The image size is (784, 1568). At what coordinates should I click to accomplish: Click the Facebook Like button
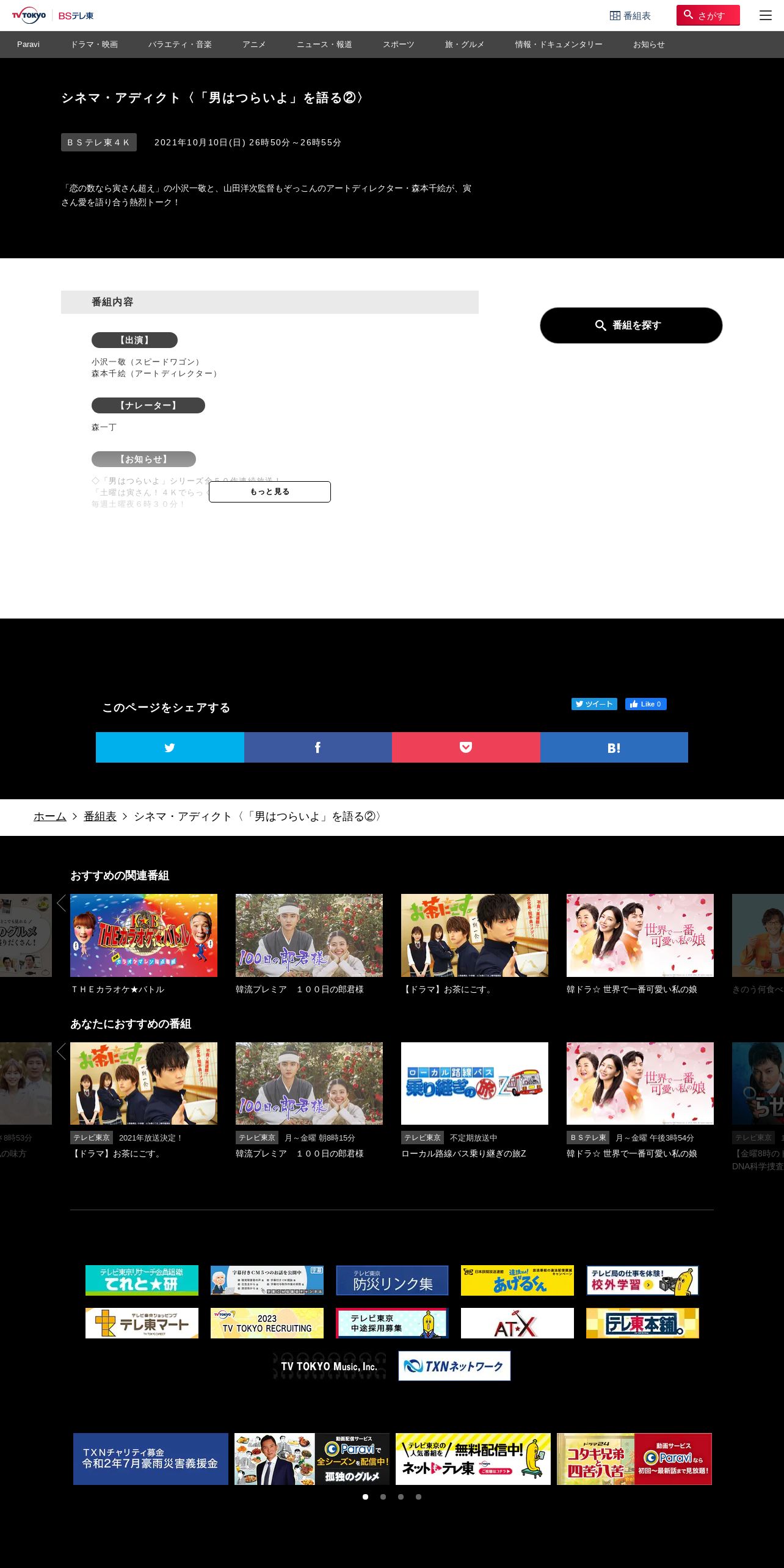point(646,704)
